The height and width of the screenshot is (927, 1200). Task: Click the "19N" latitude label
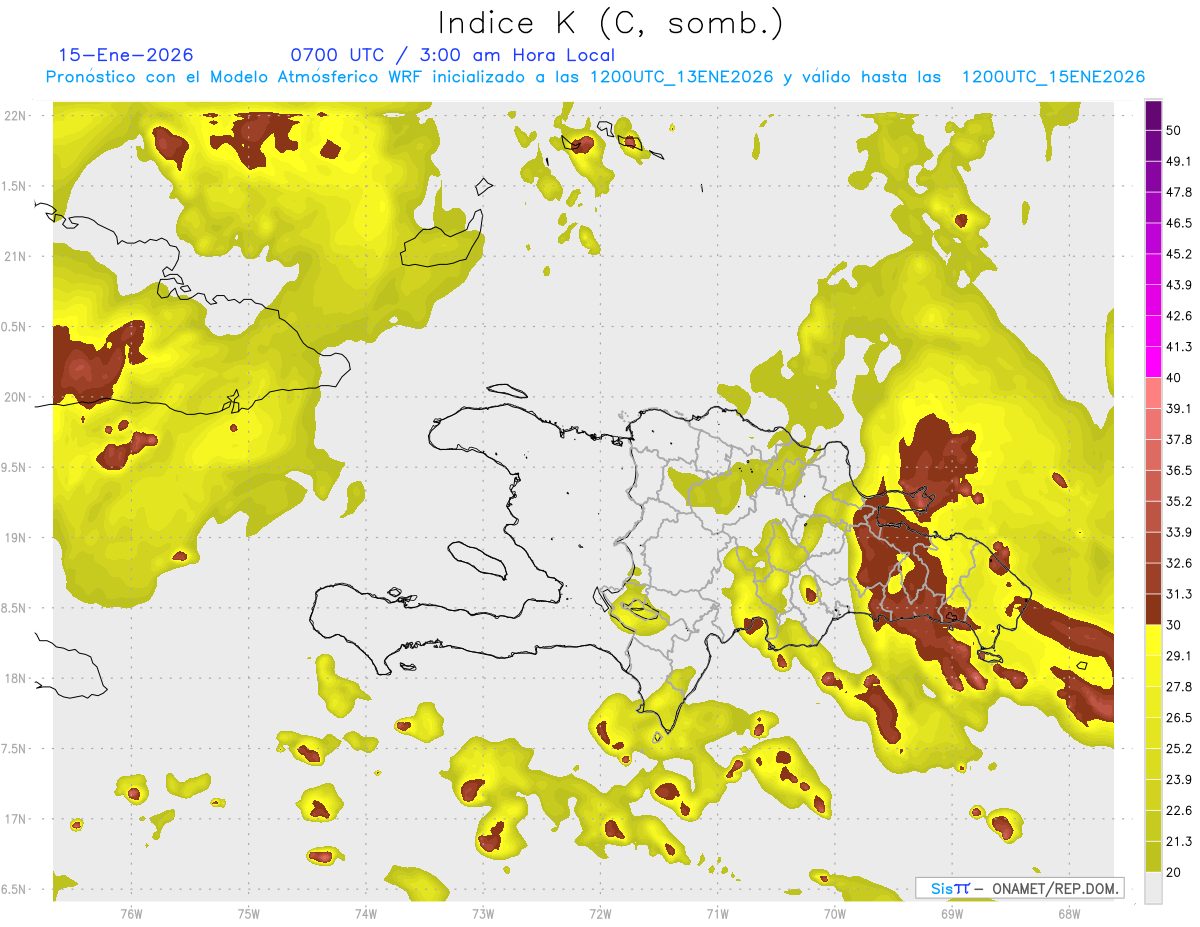point(16,538)
